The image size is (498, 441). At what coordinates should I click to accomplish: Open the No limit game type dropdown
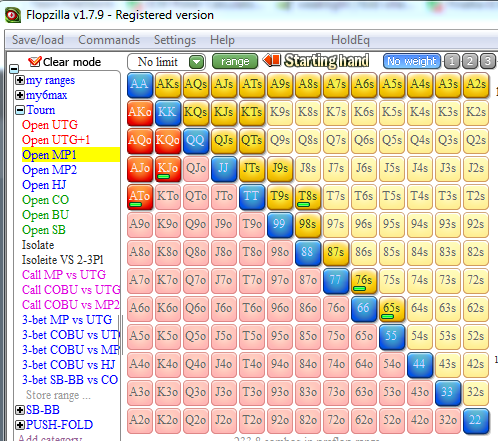pos(197,62)
